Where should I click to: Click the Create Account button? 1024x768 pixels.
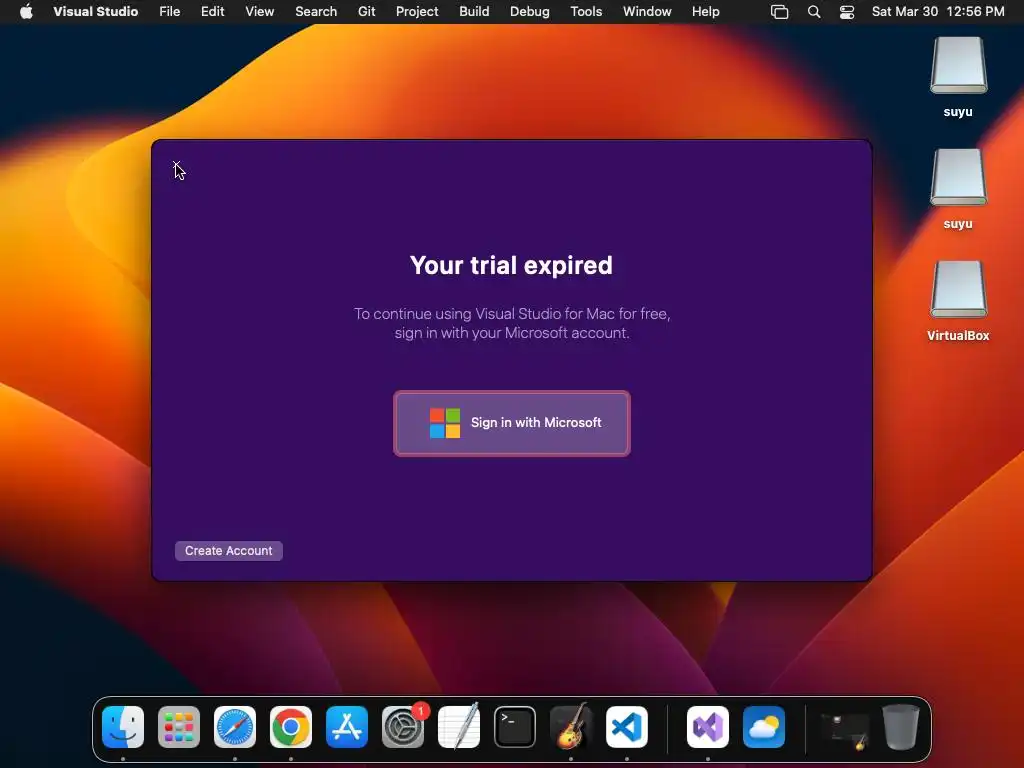coord(229,551)
